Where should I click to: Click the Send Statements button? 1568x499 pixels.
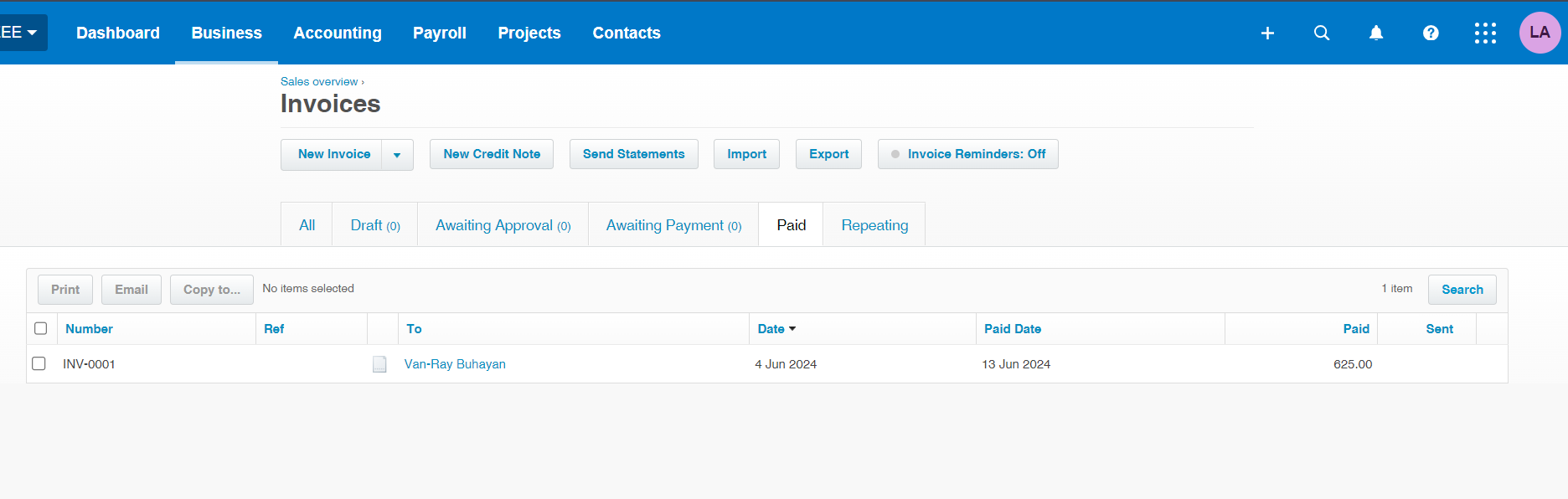coord(633,154)
